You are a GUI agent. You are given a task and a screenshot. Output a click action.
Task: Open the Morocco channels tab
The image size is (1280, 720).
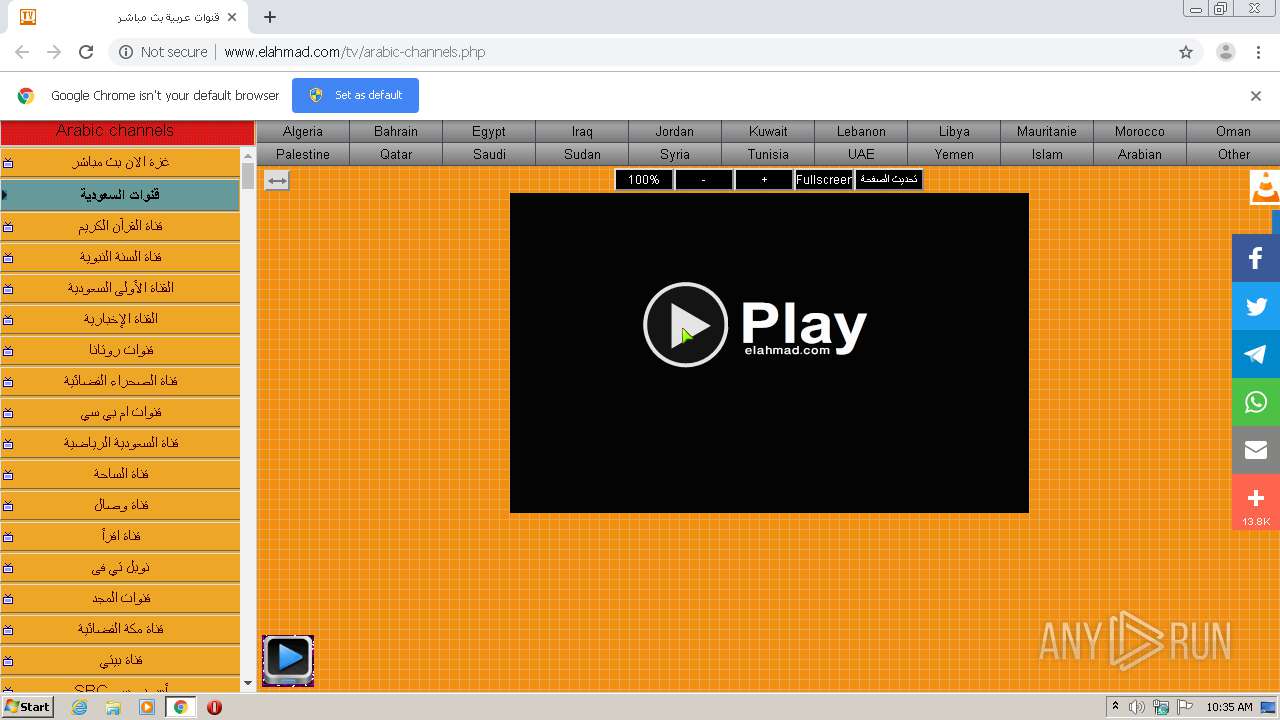point(1140,131)
